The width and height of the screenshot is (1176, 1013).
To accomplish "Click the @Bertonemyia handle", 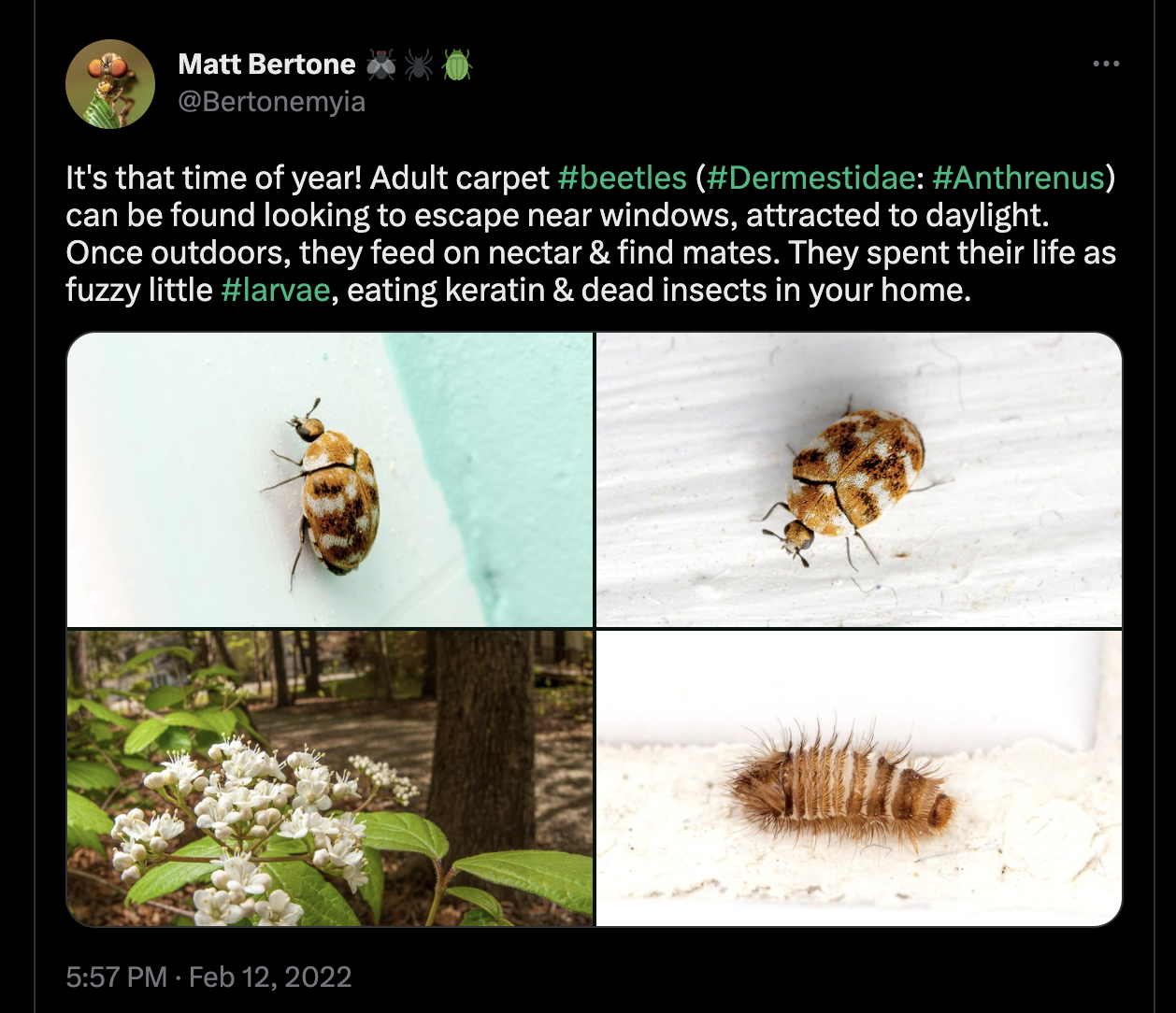I will [273, 103].
